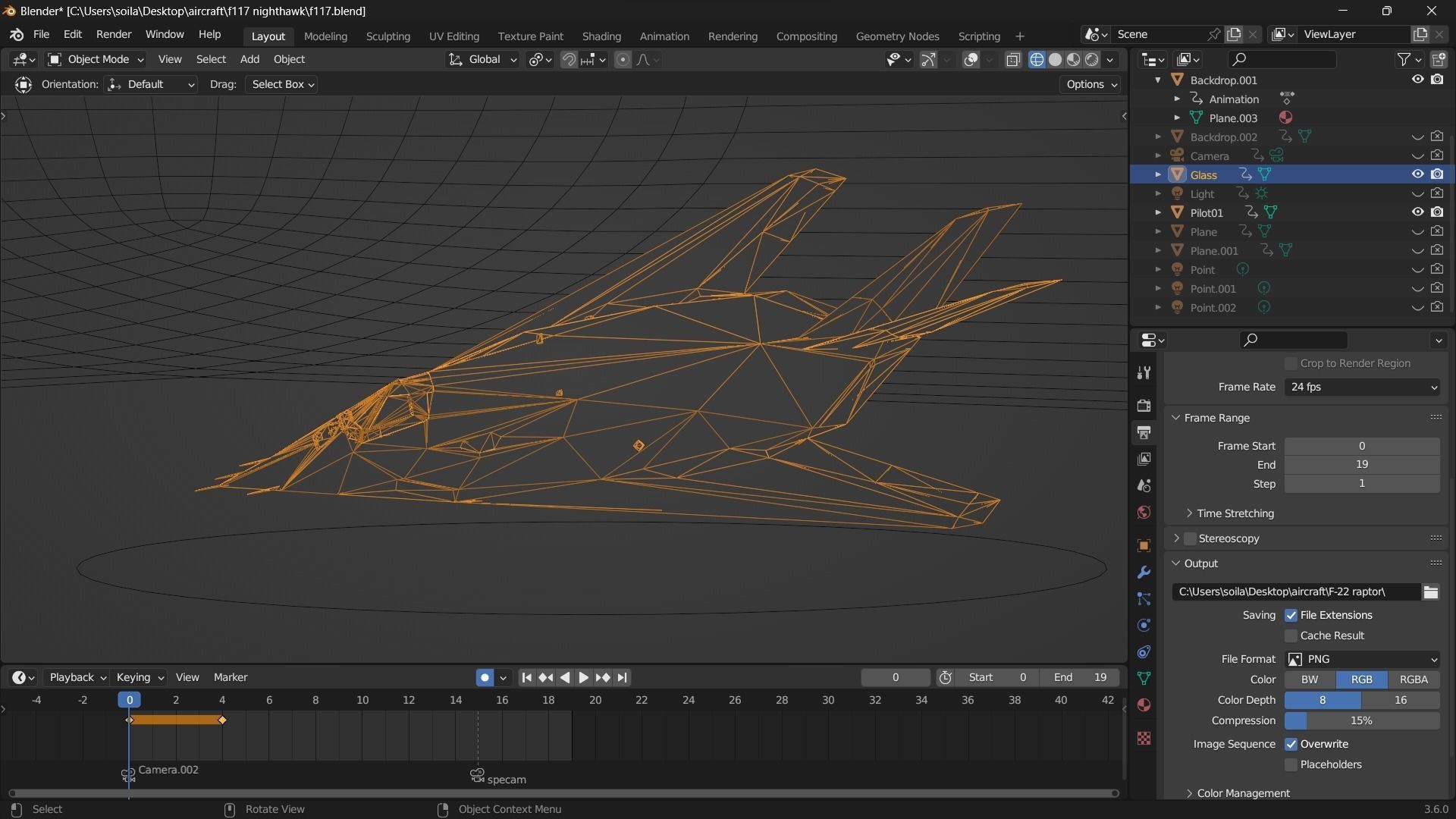
Task: Enable auto keying record button
Action: pyautogui.click(x=485, y=677)
